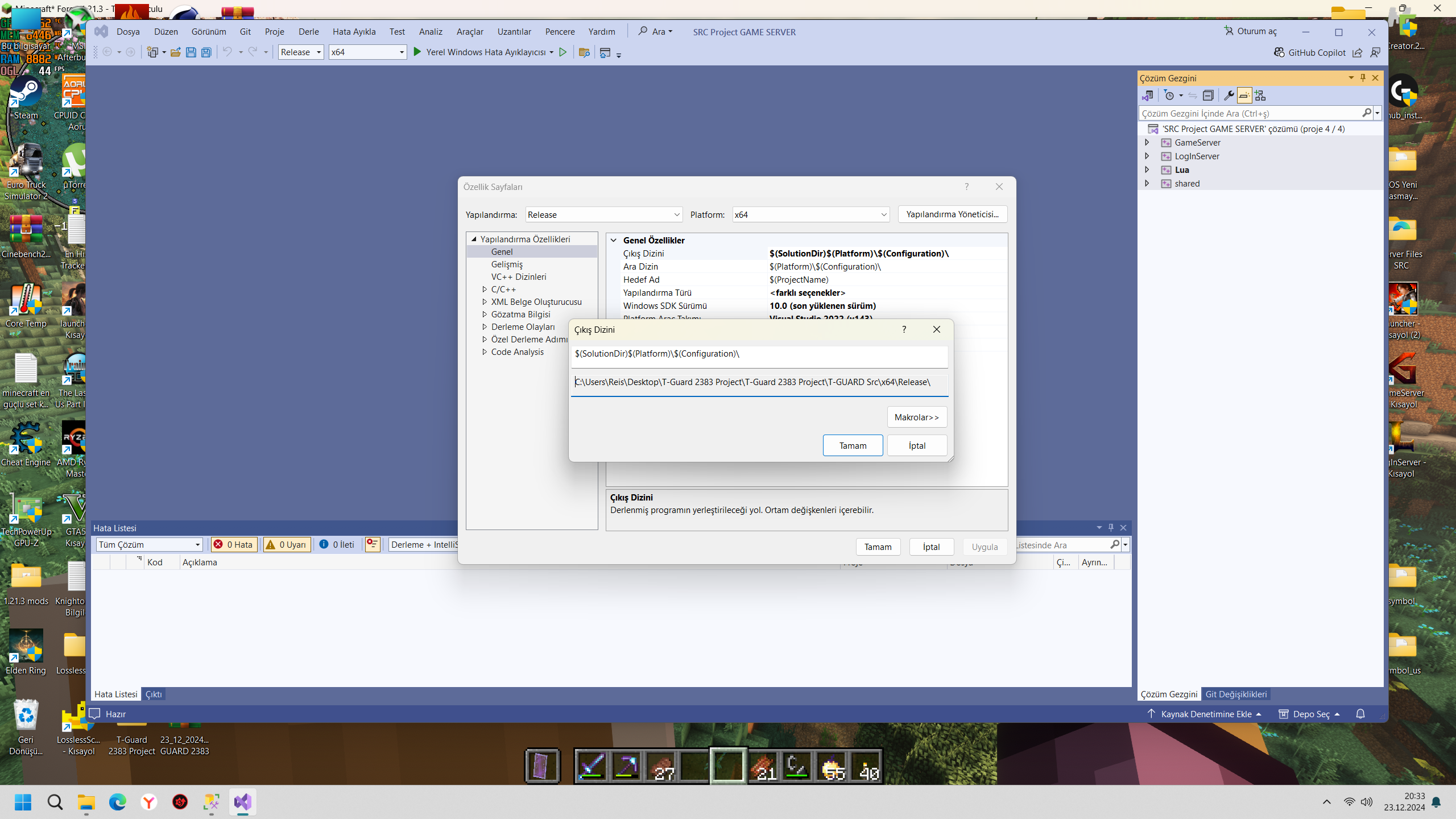Click the Save (single disk) toolbar icon

pos(191,52)
